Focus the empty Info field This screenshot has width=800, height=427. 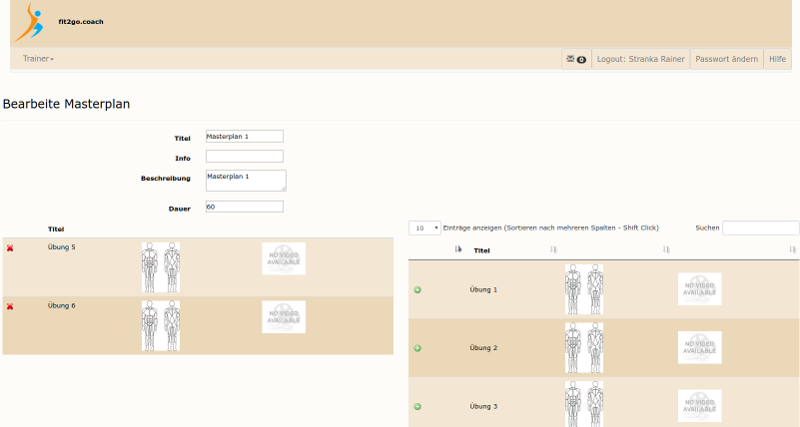tap(244, 156)
